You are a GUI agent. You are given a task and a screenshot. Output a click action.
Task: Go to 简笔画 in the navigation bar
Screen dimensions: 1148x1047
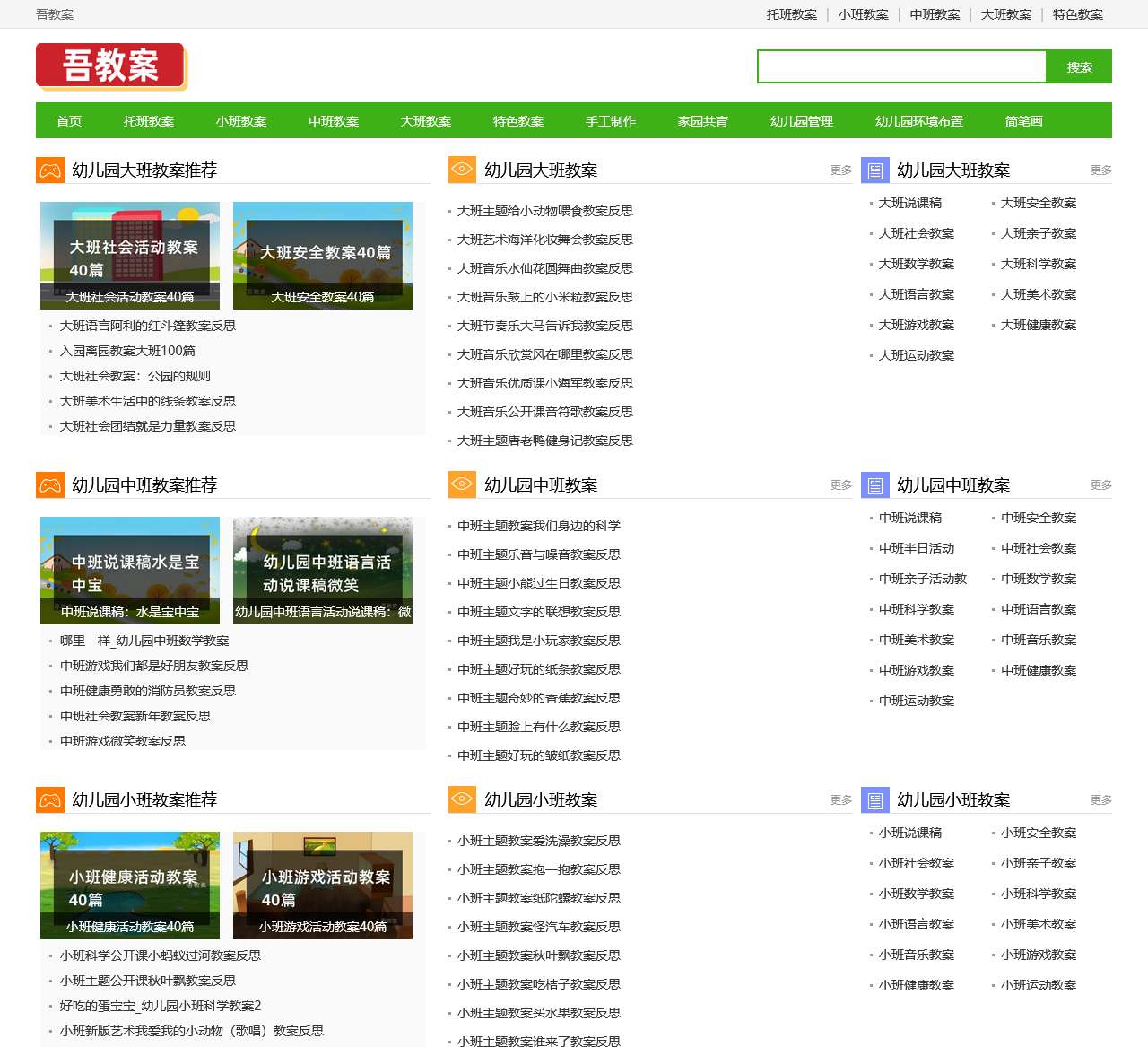pyautogui.click(x=1023, y=121)
